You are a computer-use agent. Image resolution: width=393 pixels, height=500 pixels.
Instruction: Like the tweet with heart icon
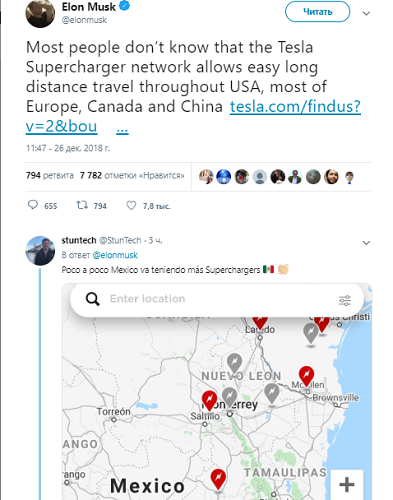pyautogui.click(x=131, y=205)
